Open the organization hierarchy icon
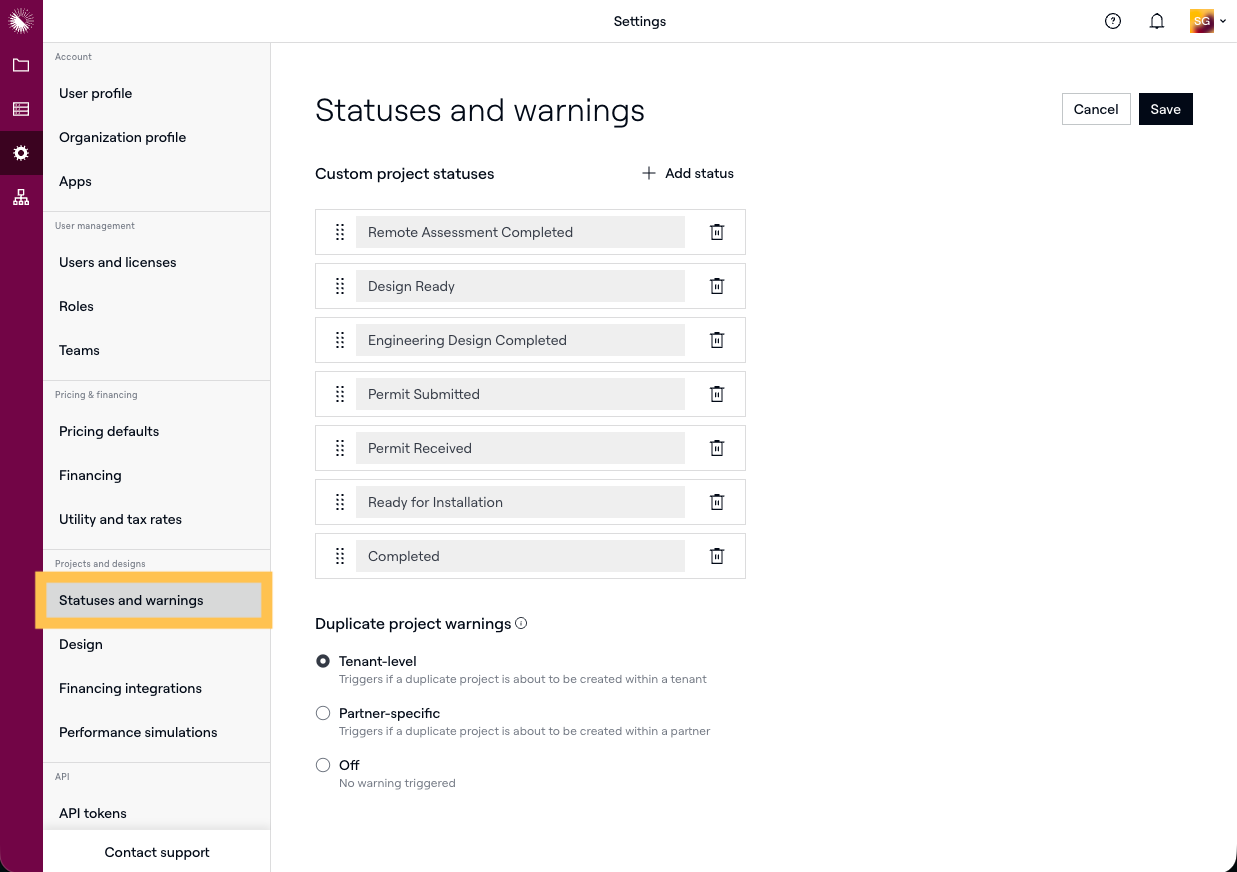Viewport: 1237px width, 872px height. click(x=21, y=197)
